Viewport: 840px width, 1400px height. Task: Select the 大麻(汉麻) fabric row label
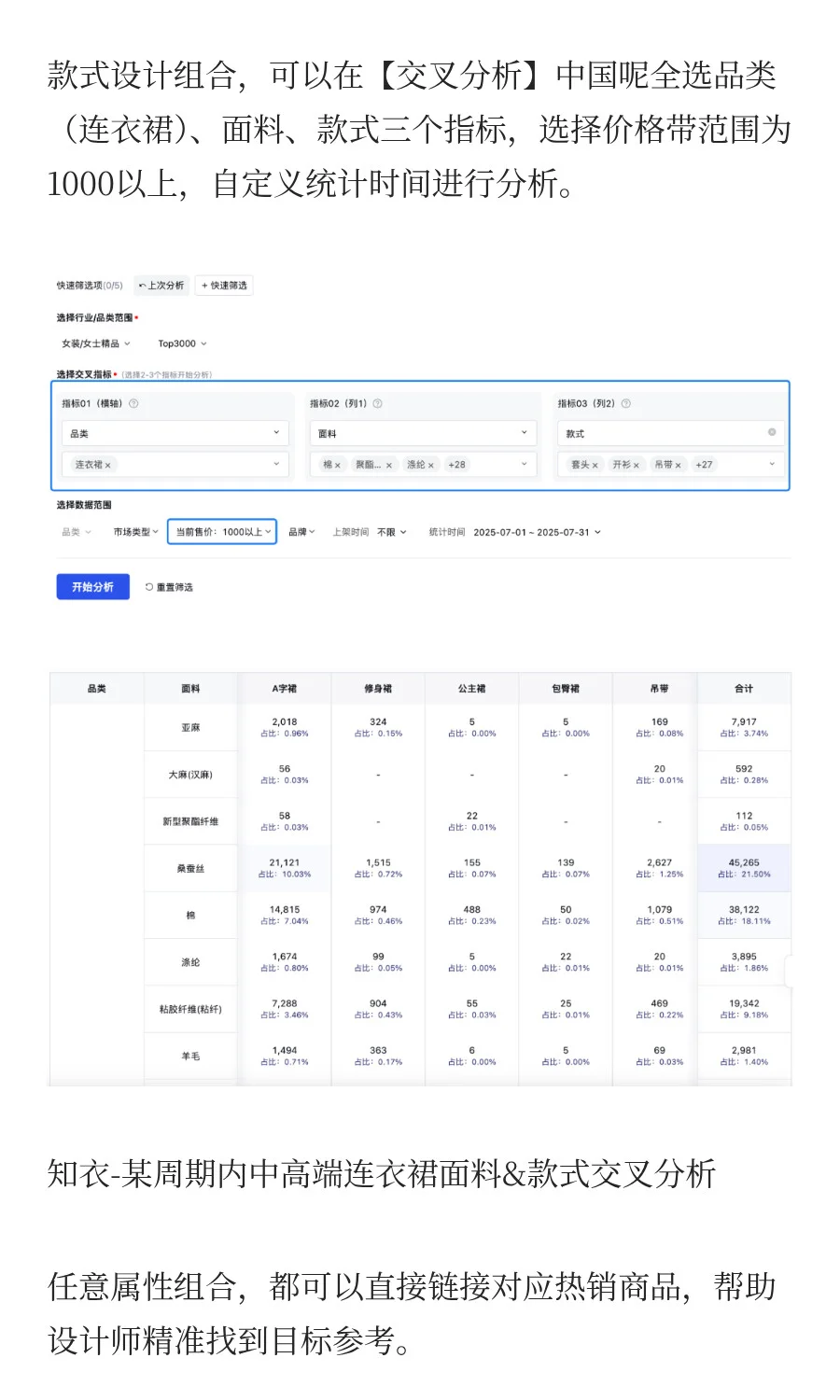190,775
